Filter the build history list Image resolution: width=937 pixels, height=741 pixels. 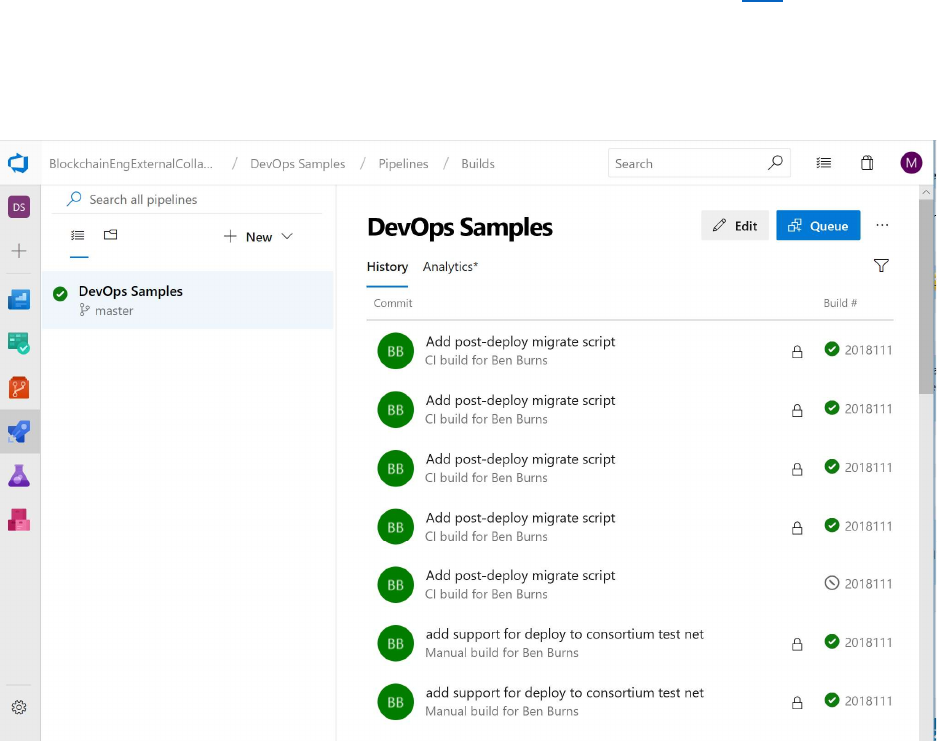(x=881, y=266)
